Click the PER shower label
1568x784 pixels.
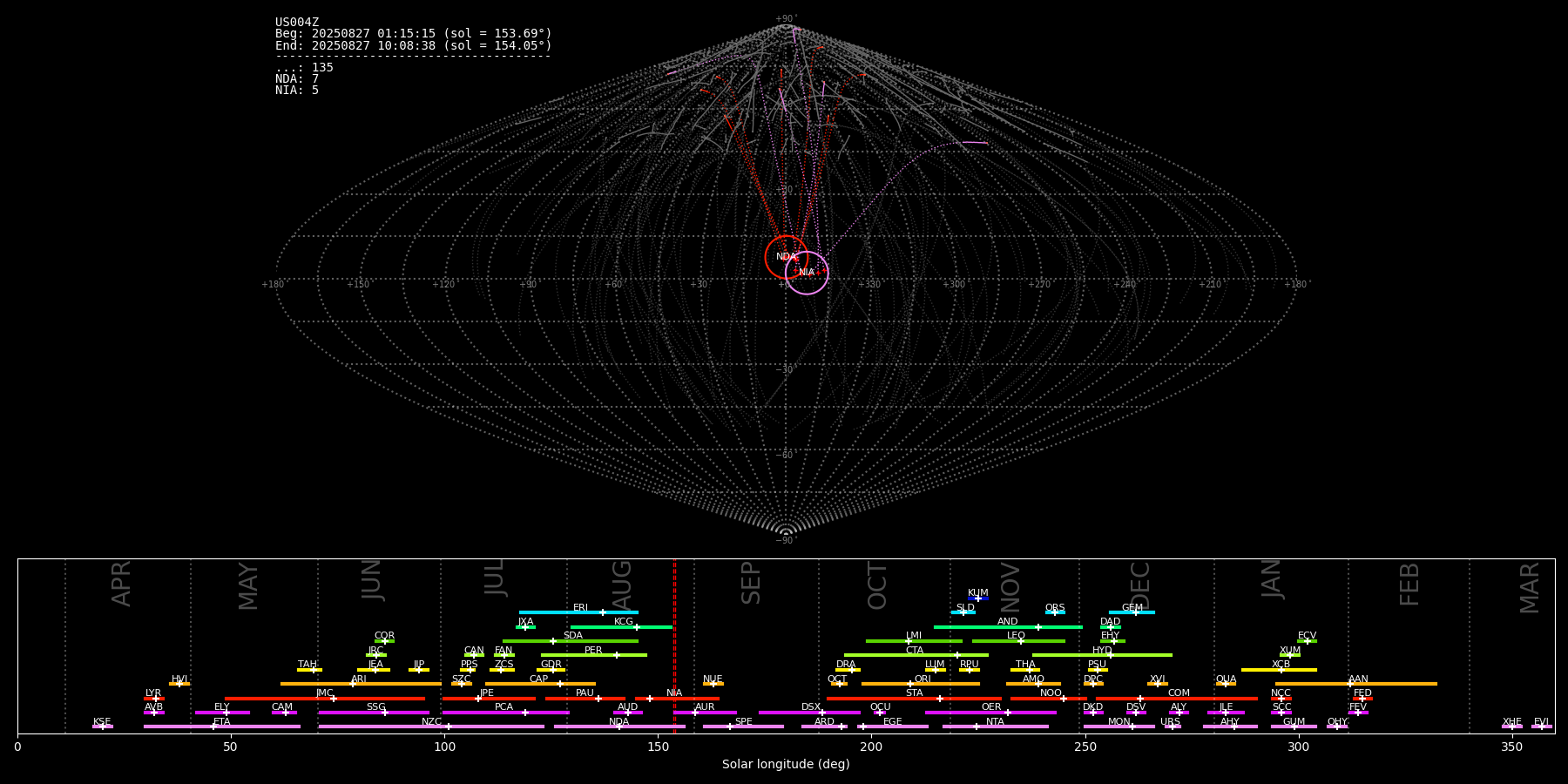click(593, 651)
